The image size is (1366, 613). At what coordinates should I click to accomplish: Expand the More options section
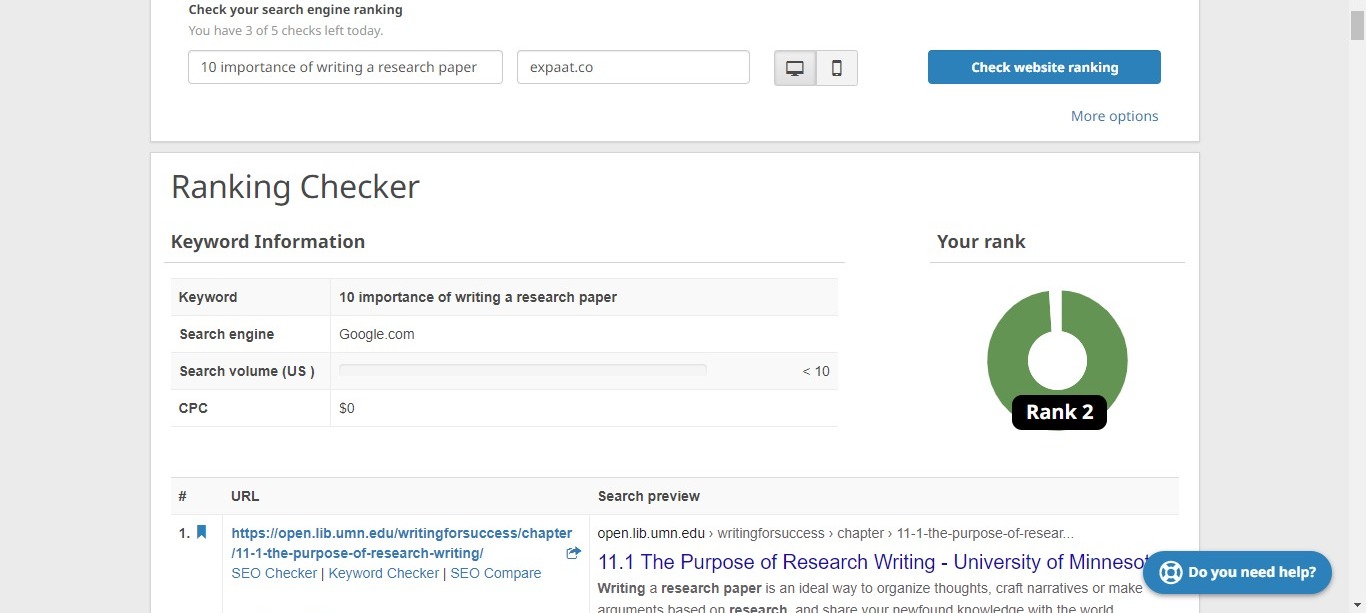(x=1114, y=116)
